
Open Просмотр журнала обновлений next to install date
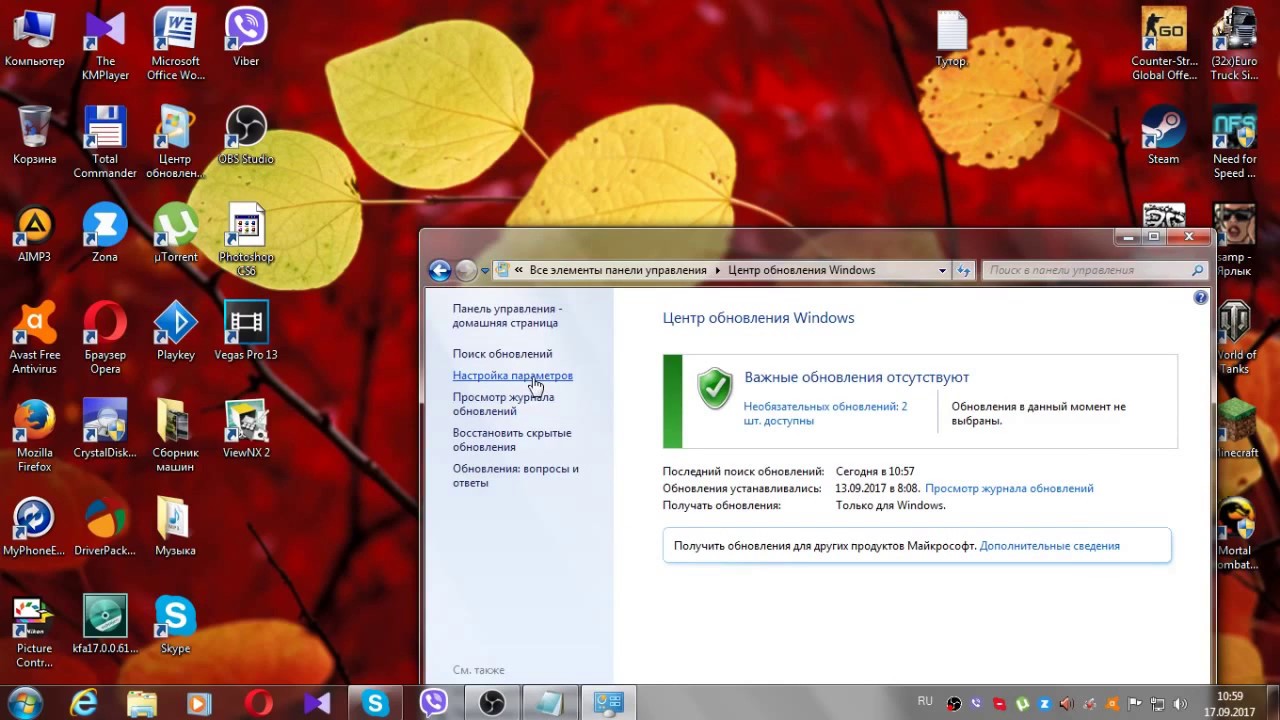pos(1009,489)
